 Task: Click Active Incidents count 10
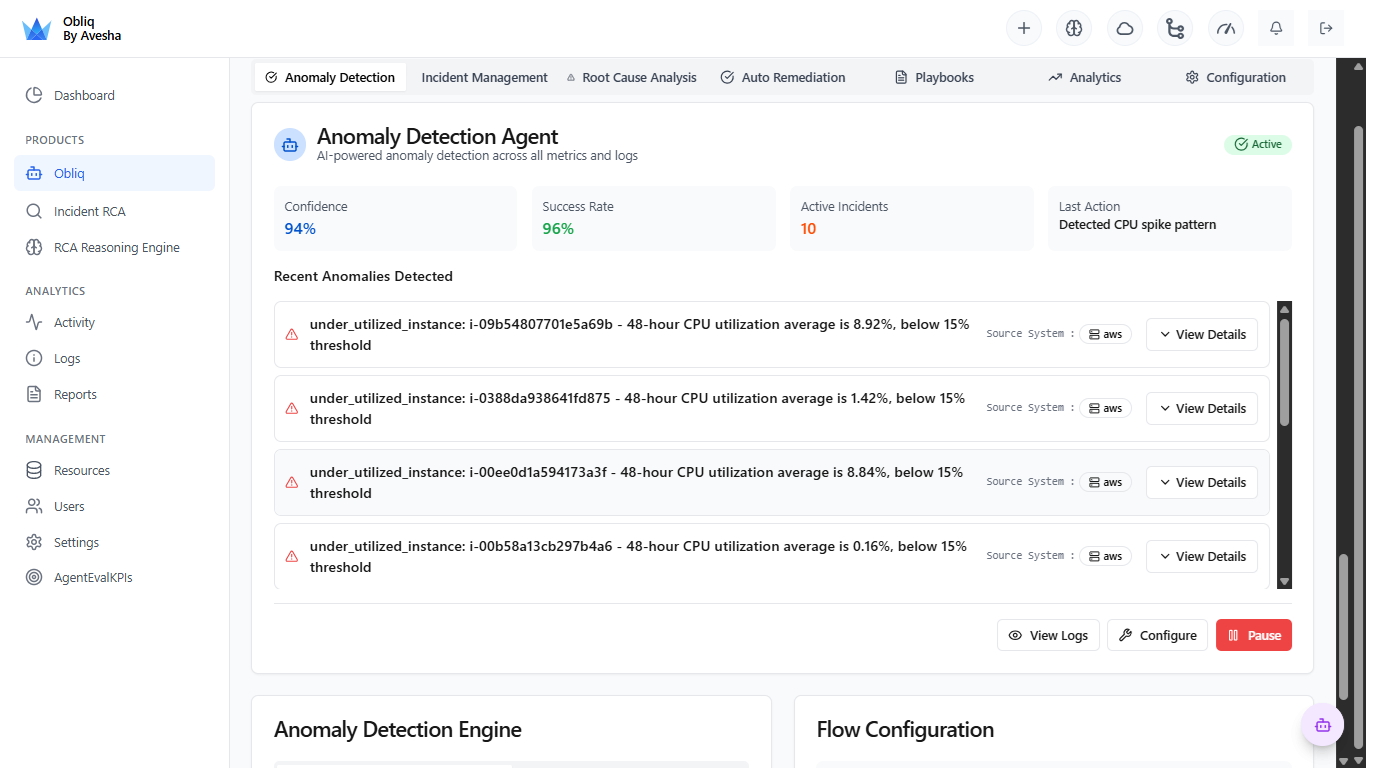[x=808, y=229]
